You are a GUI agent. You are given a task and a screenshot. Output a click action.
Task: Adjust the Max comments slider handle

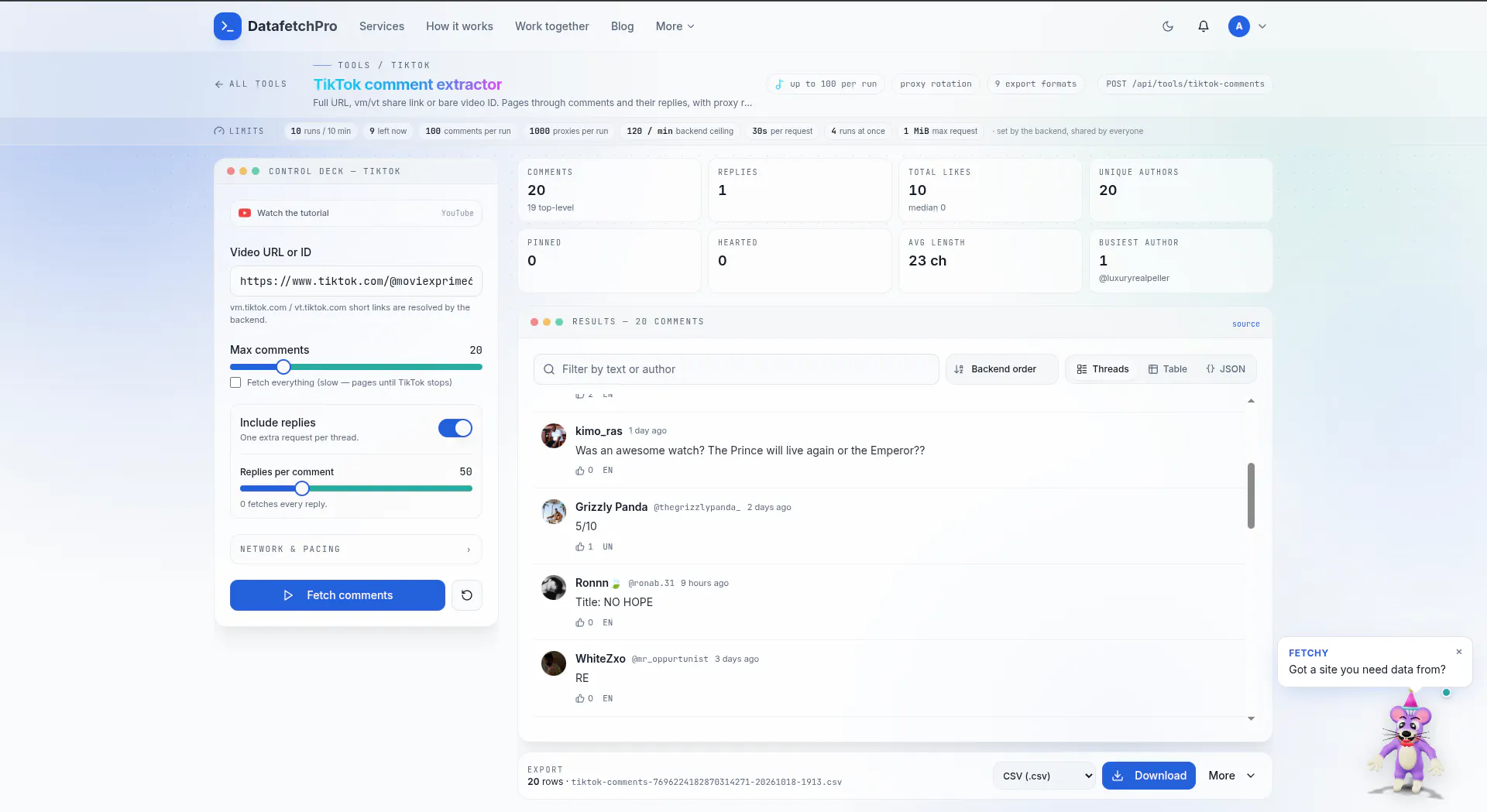click(283, 367)
